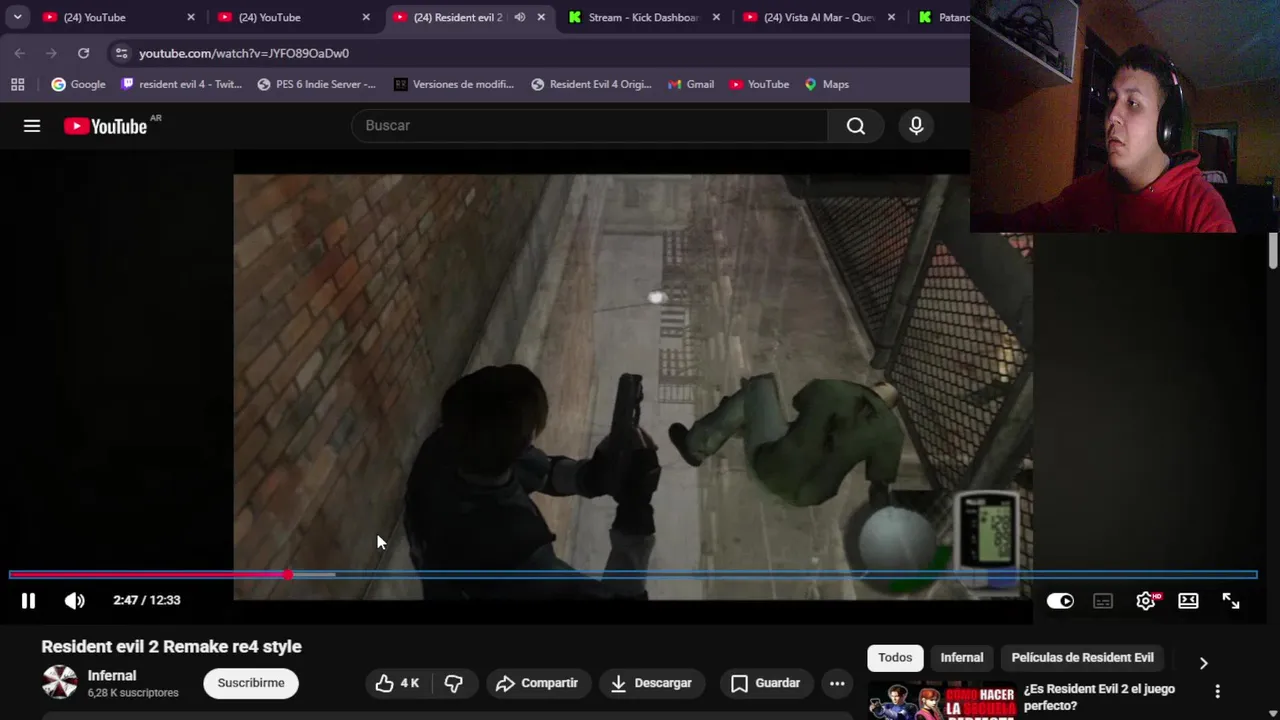Switch to Stream - Kick Dashboard tab
The image size is (1280, 720).
(x=645, y=17)
